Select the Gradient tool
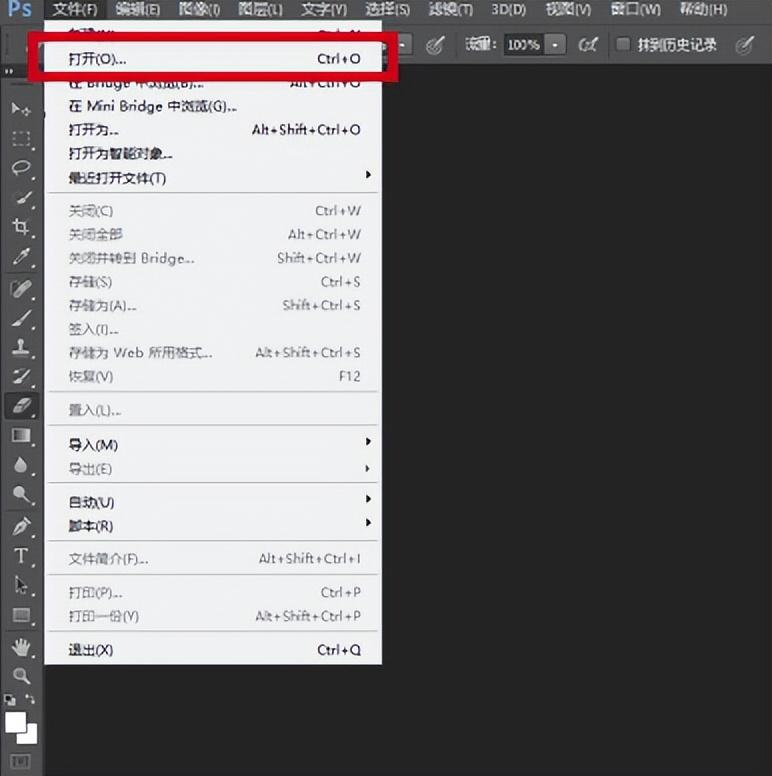 [x=21, y=436]
